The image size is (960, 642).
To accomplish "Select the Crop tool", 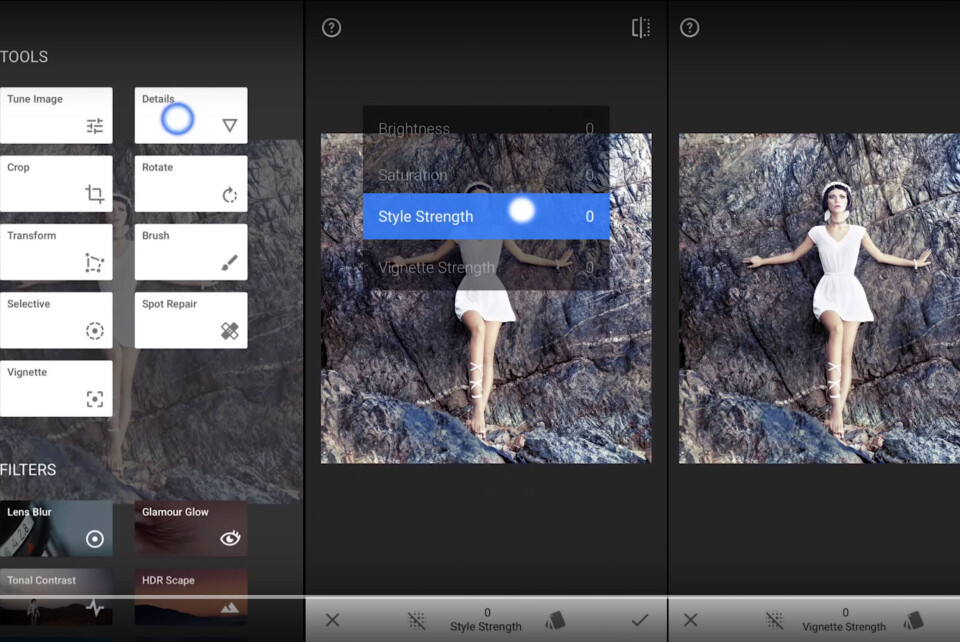I will [56, 183].
